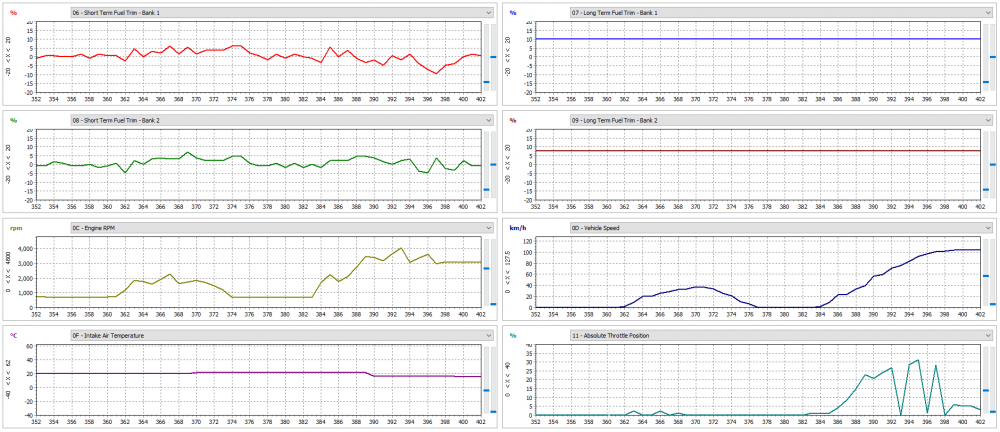Click the green Short Term Fuel Trim Bank 2 graph

click(x=258, y=165)
